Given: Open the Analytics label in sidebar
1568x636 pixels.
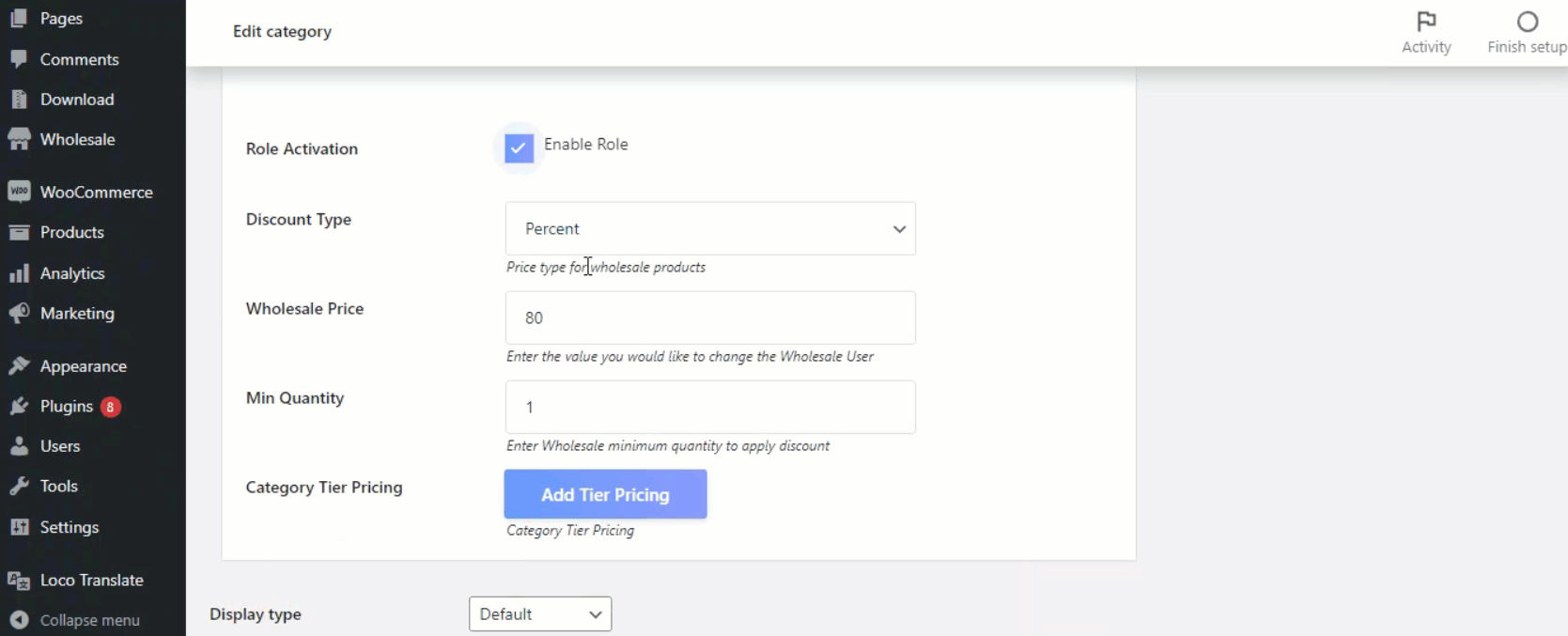Looking at the screenshot, I should (x=72, y=273).
